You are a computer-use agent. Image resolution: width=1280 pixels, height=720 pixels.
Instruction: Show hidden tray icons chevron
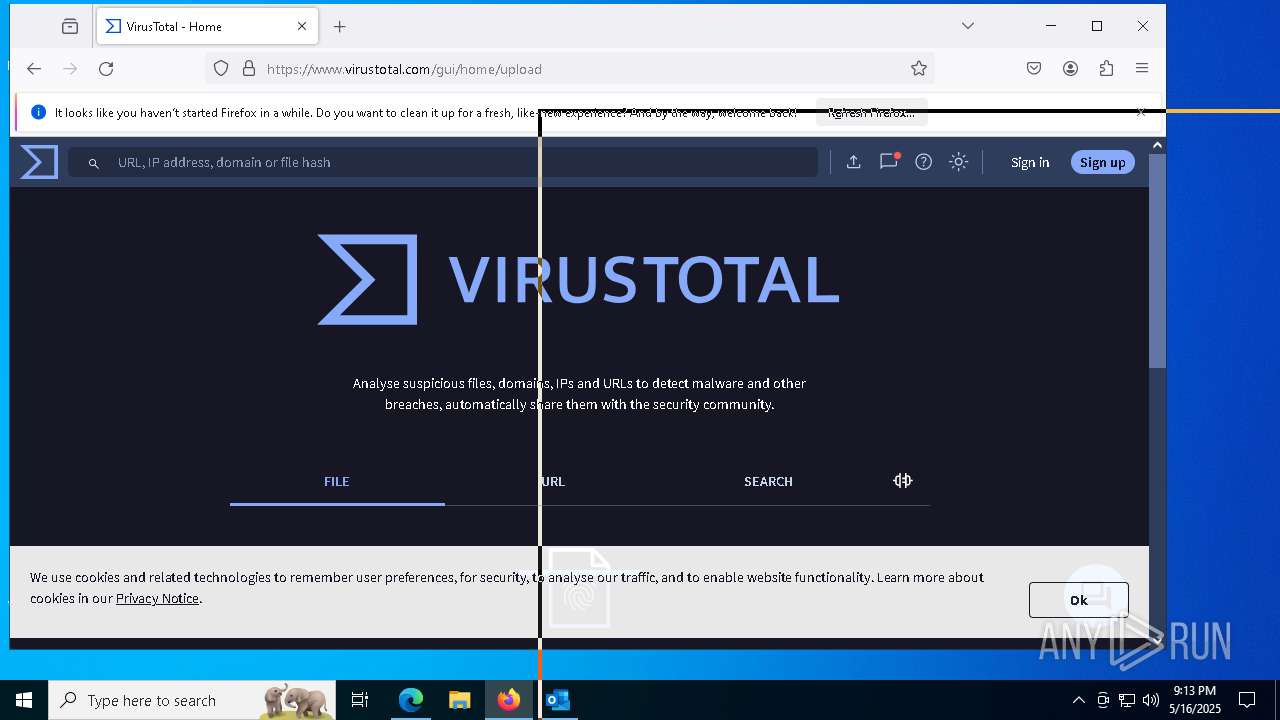[1078, 700]
